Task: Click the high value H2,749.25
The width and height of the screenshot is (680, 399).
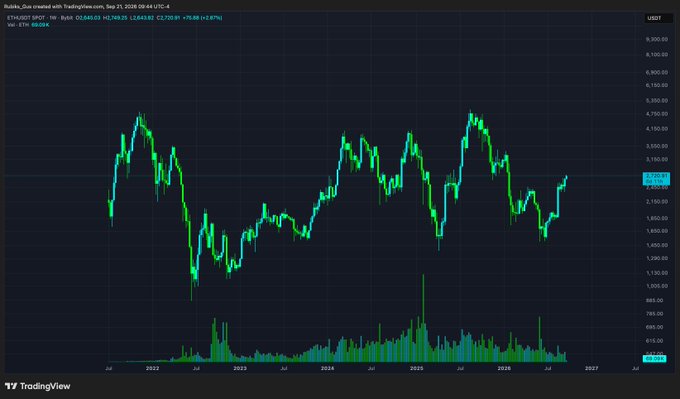Action: pyautogui.click(x=115, y=18)
